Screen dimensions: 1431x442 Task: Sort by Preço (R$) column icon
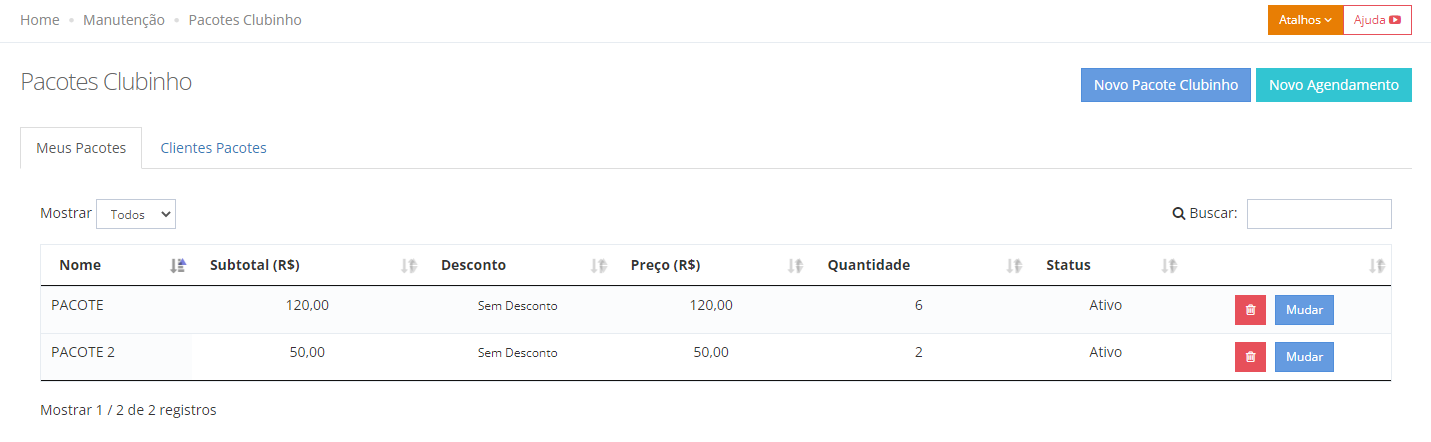pyautogui.click(x=795, y=266)
